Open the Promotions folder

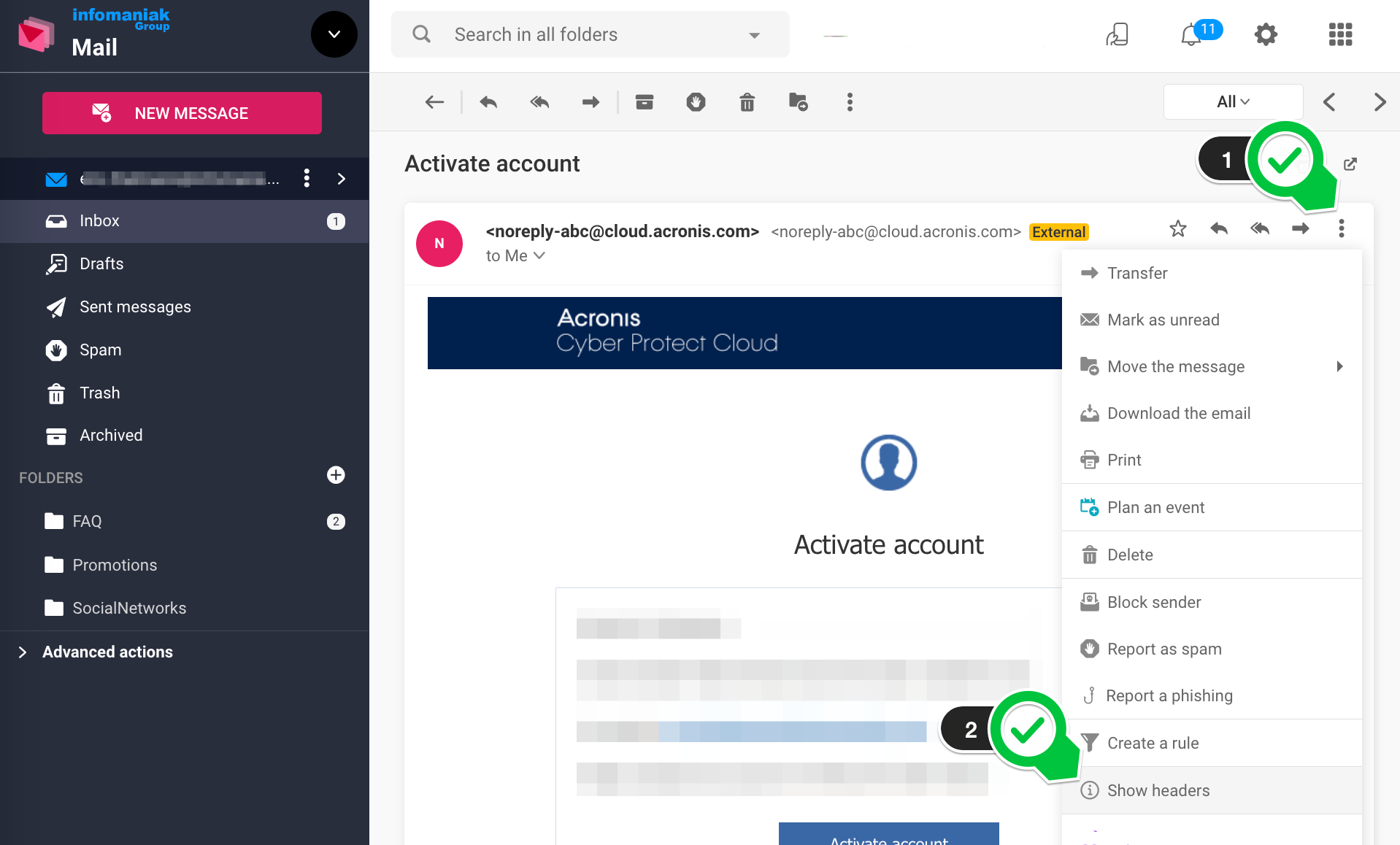tap(184, 566)
